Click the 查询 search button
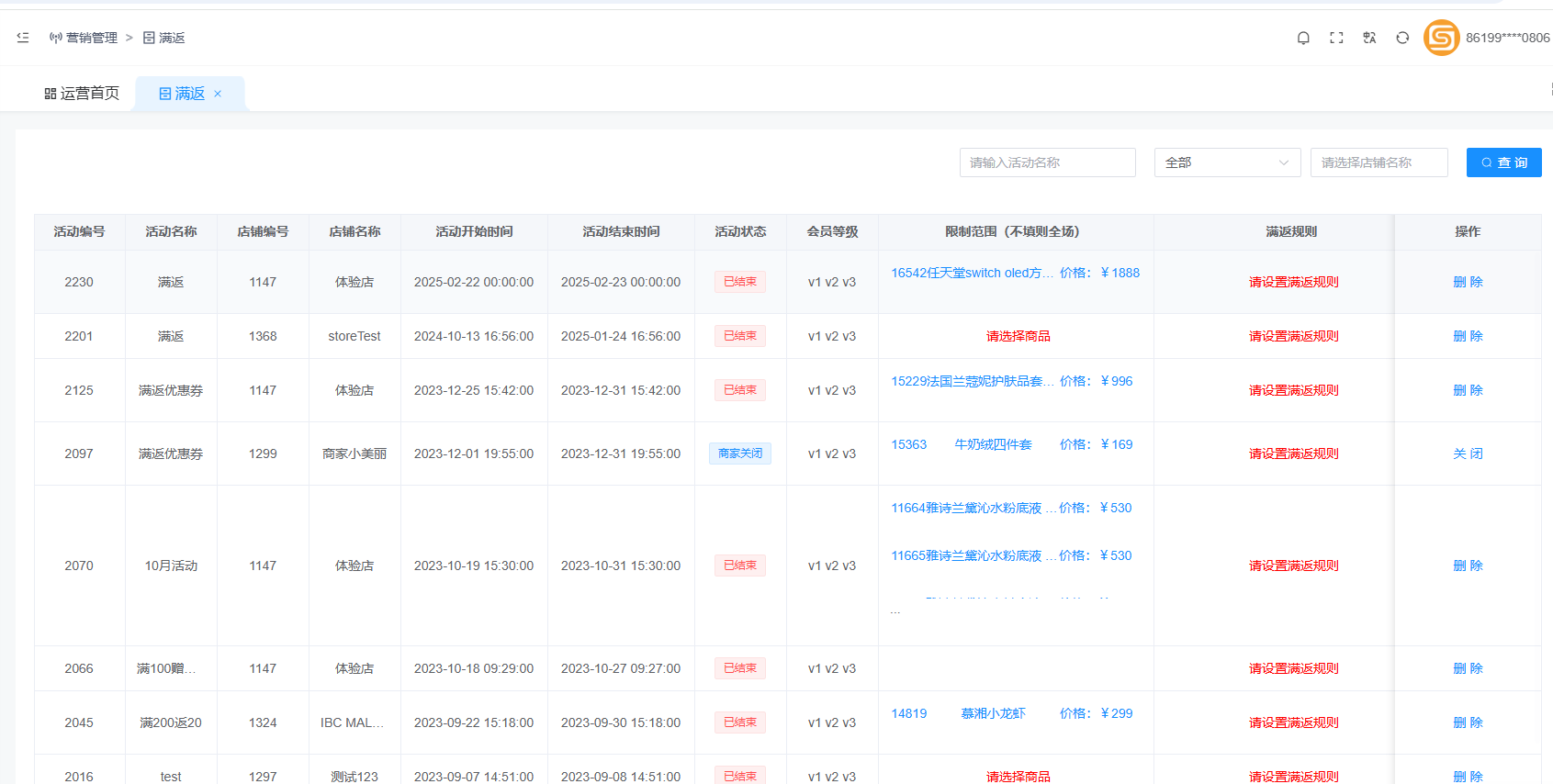This screenshot has width=1553, height=784. (x=1503, y=162)
